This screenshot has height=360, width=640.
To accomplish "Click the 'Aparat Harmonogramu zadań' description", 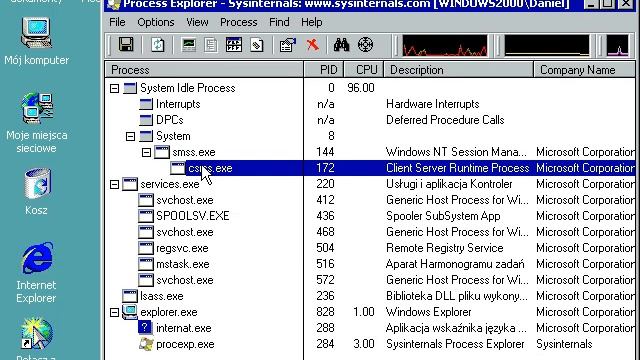I will 455,264.
